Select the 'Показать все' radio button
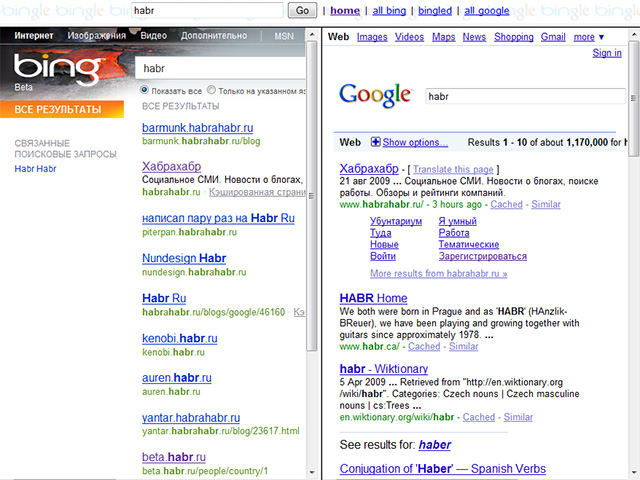This screenshot has height=480, width=640. (x=146, y=90)
